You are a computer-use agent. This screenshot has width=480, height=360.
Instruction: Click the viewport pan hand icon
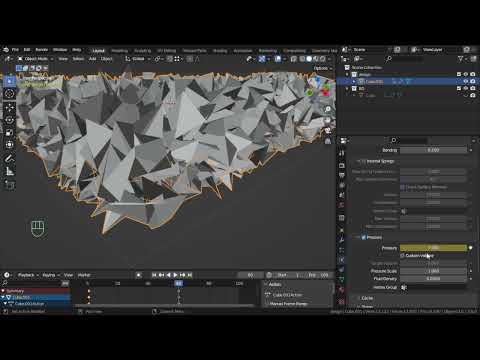328,120
